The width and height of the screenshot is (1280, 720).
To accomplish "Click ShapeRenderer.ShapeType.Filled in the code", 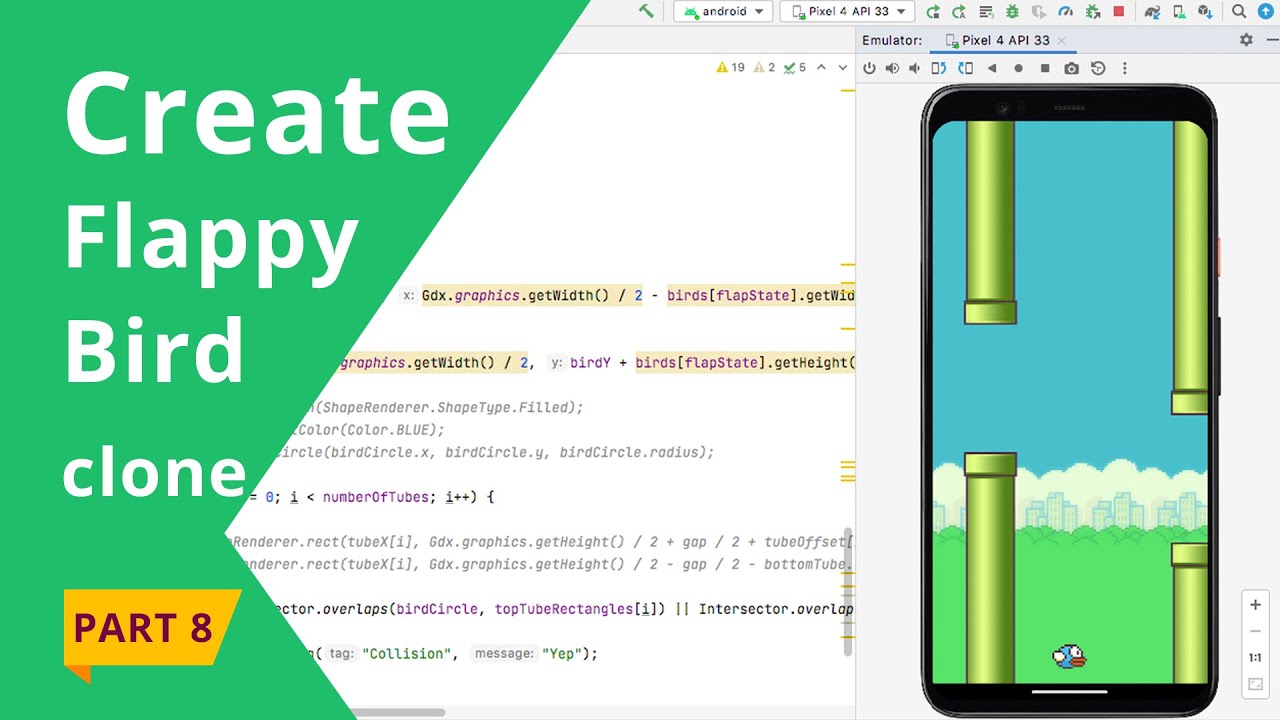I will [x=447, y=407].
